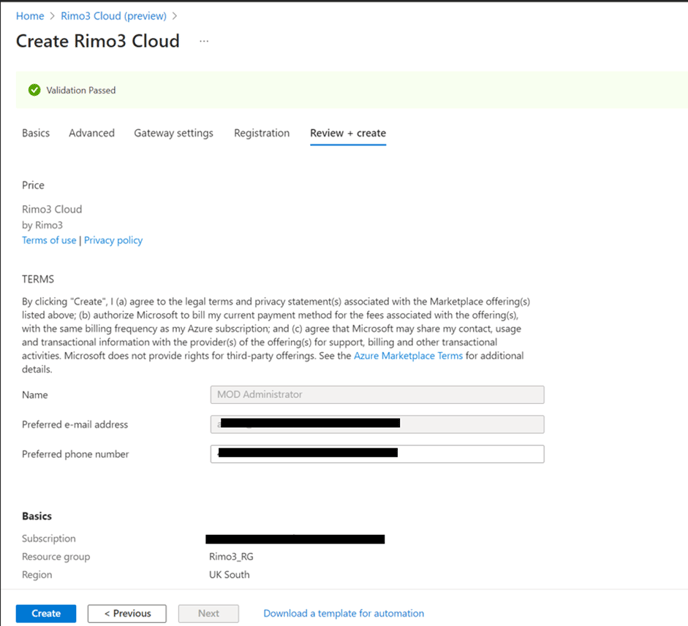The image size is (688, 626).
Task: Click the Subscription label
Action: coord(49,538)
